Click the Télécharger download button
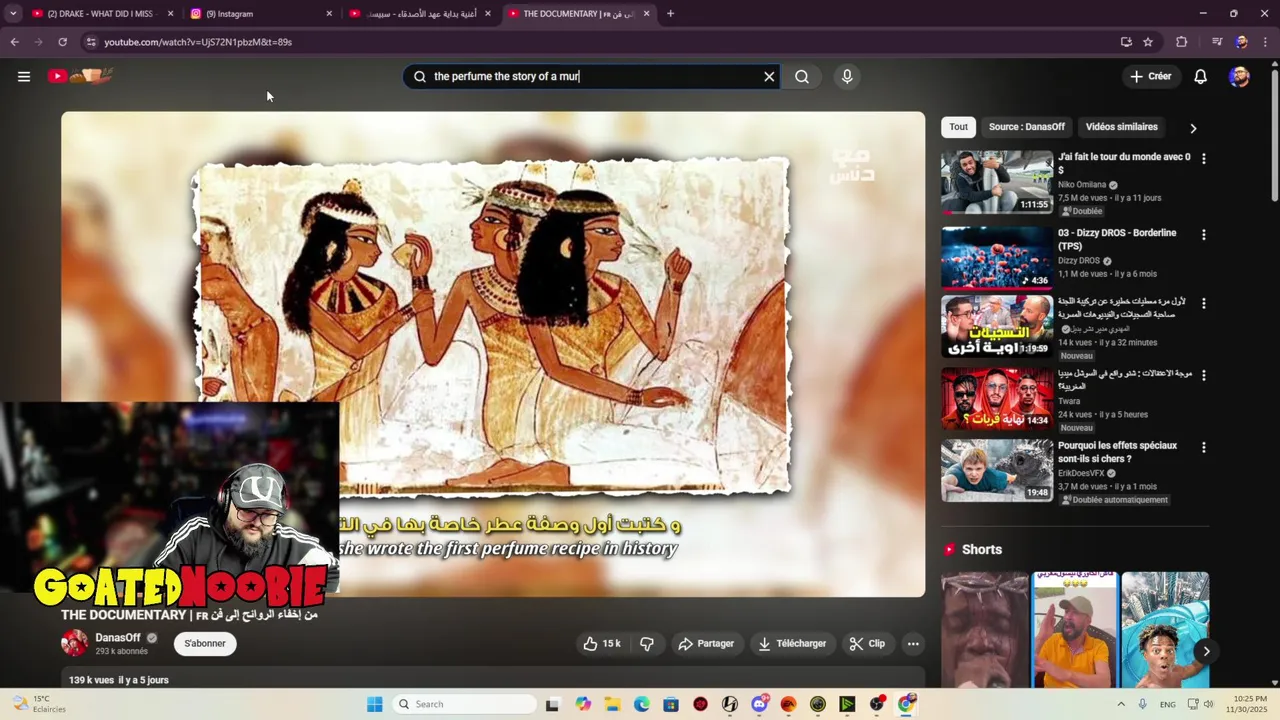Viewport: 1280px width, 720px height. 792,643
